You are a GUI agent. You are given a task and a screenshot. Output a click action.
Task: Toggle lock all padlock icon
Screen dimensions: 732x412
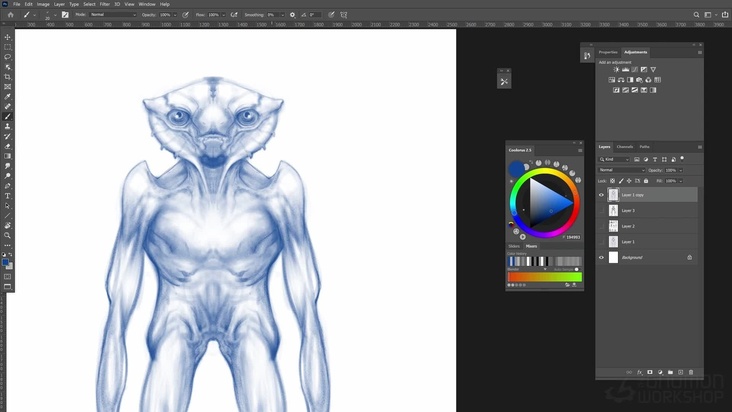click(646, 181)
